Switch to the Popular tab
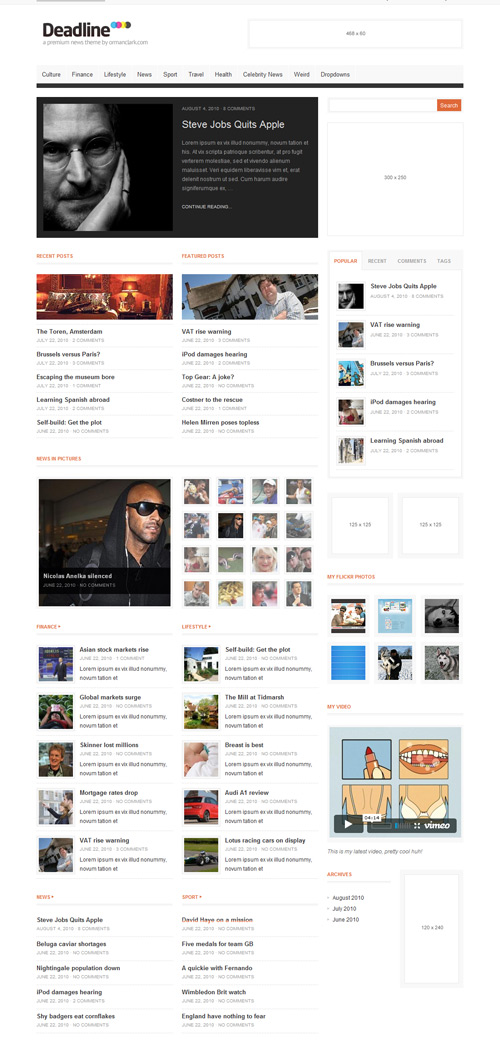500x1044 pixels. tap(345, 261)
